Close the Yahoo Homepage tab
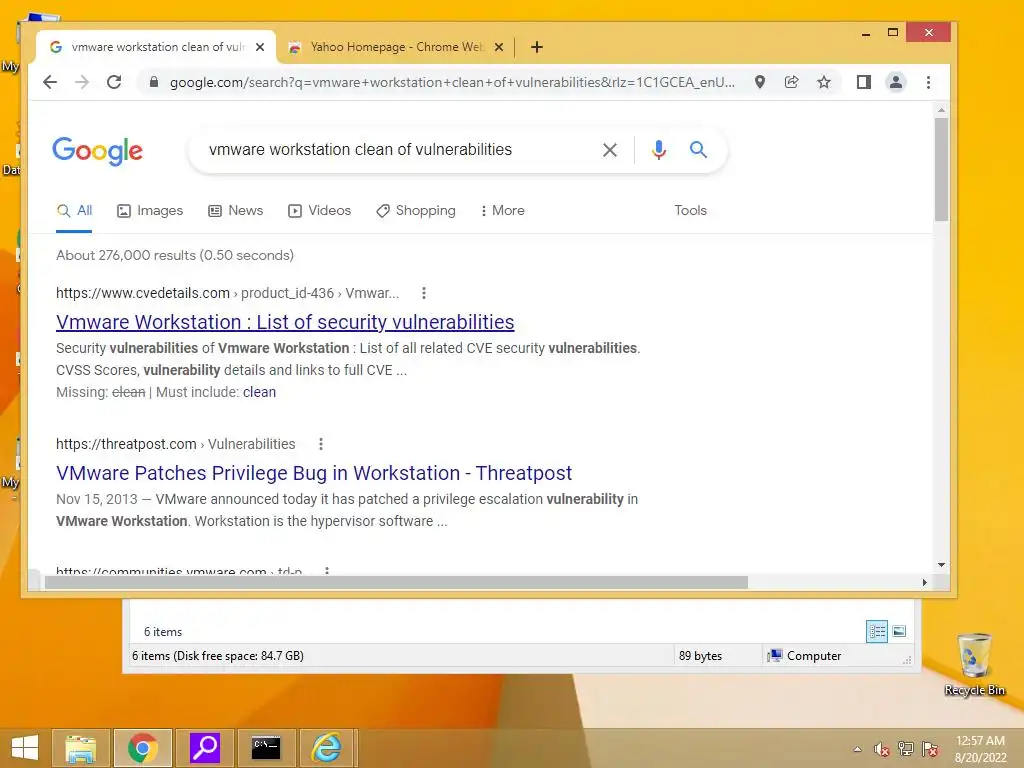 click(x=499, y=47)
